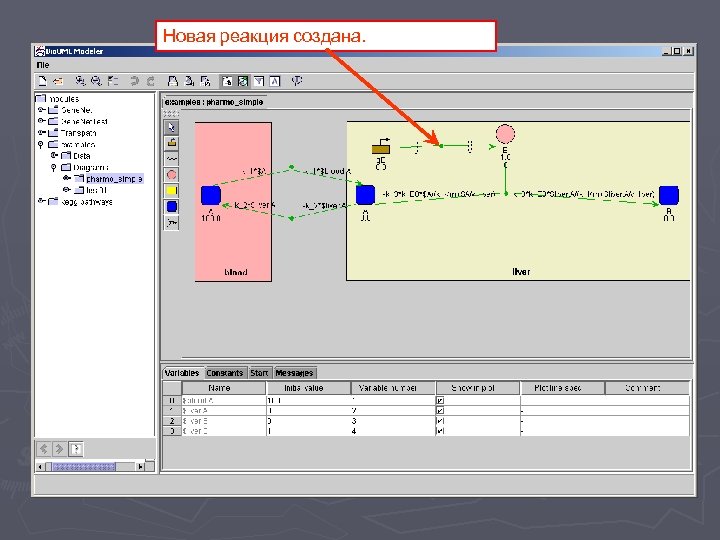Expand the Transpath tree node handle
This screenshot has height=540, width=720.
click(41, 133)
